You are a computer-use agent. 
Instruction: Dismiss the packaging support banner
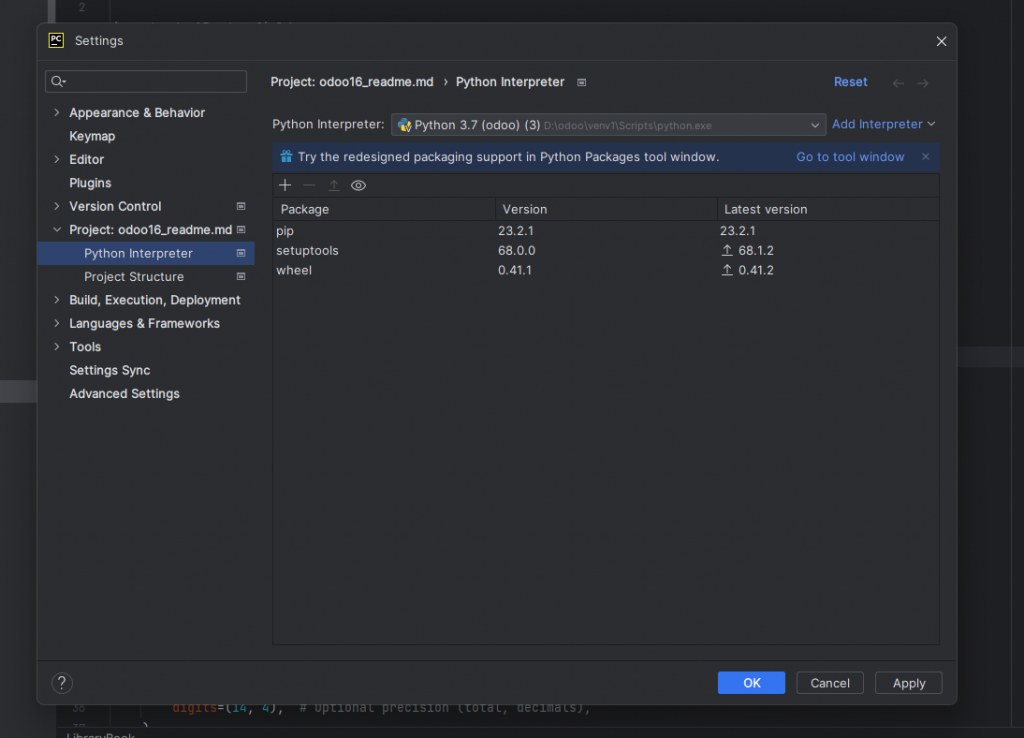click(925, 156)
